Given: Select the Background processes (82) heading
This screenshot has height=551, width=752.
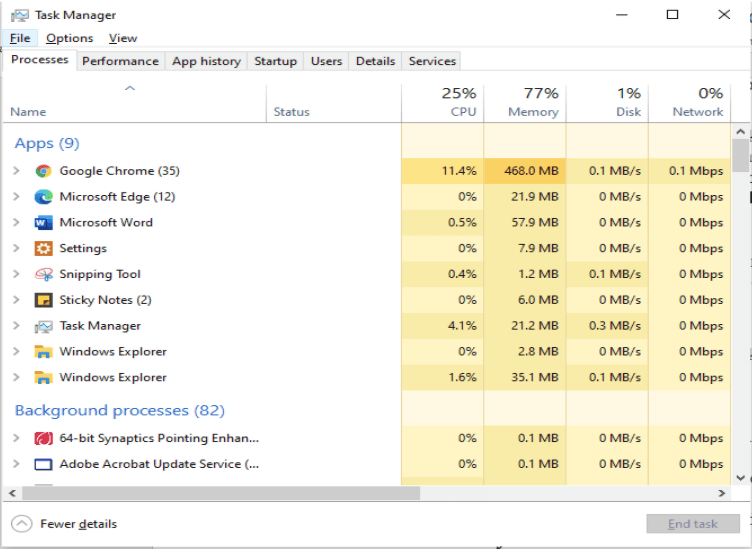Looking at the screenshot, I should 120,410.
